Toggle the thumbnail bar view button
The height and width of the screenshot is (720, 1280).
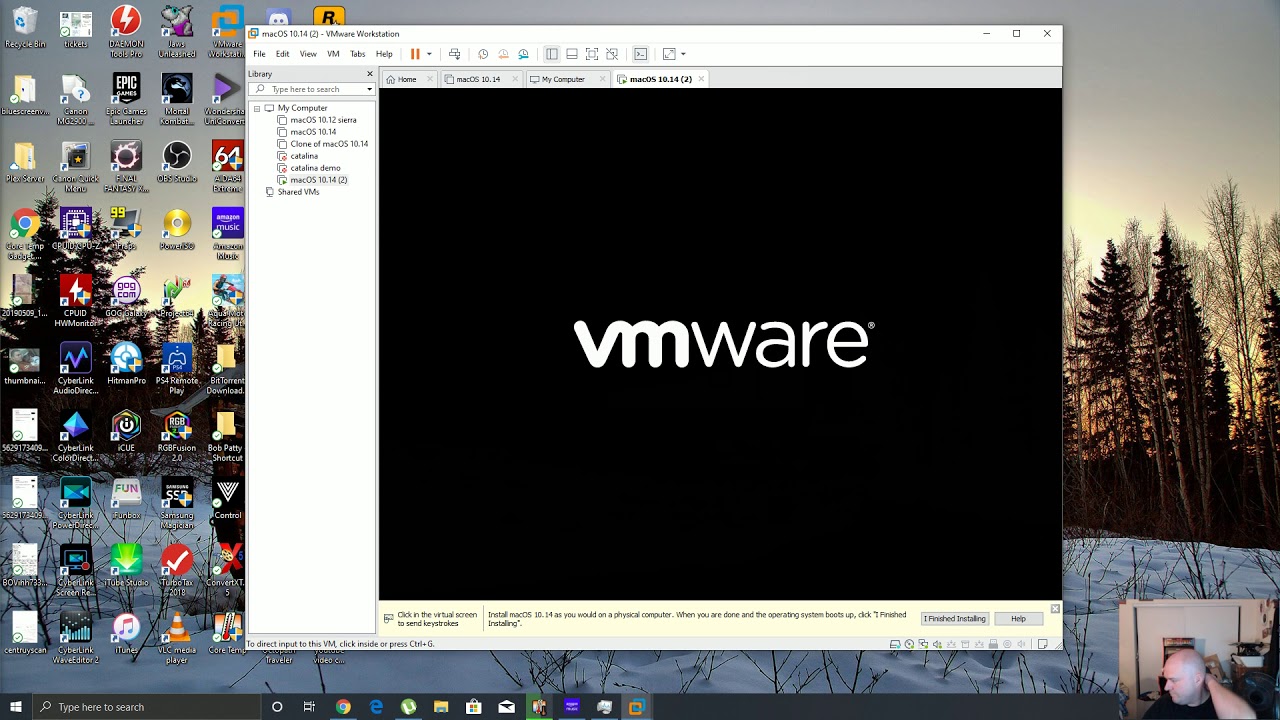571,54
